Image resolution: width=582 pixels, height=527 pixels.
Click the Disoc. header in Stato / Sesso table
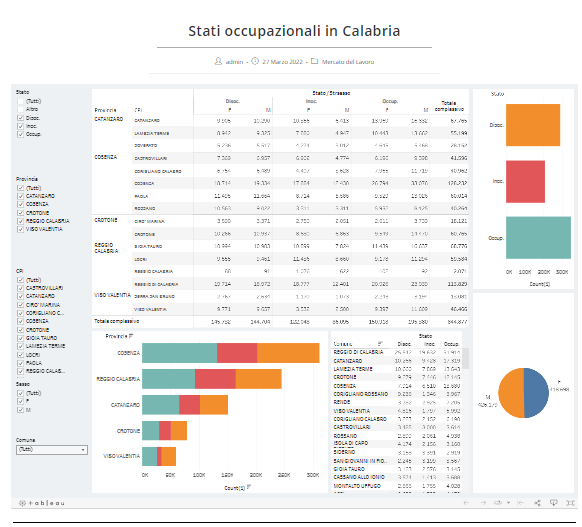[233, 101]
